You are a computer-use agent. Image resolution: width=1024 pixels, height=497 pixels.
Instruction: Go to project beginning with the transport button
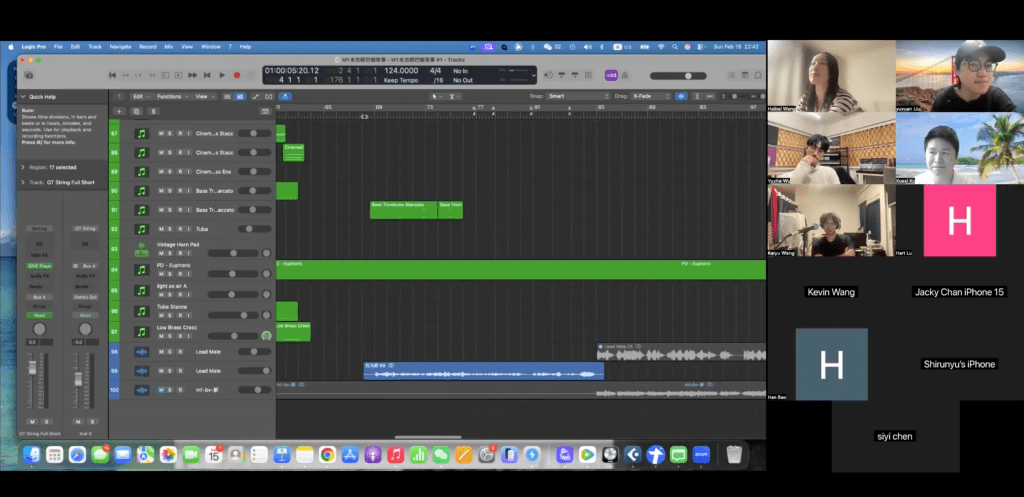[112, 75]
